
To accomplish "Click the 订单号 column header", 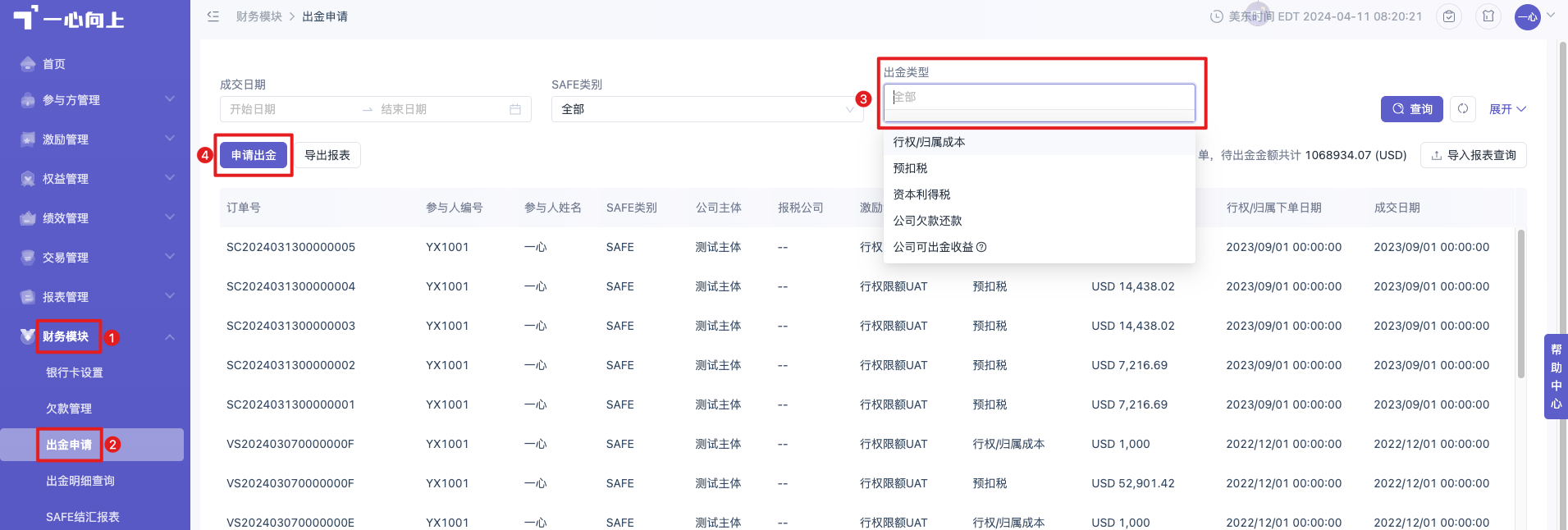I will click(244, 208).
